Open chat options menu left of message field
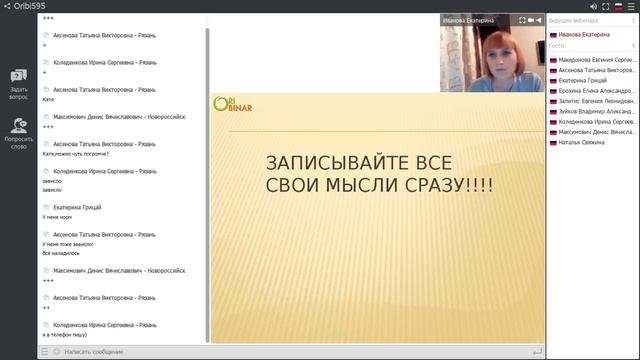The image size is (640, 360). pyautogui.click(x=44, y=351)
